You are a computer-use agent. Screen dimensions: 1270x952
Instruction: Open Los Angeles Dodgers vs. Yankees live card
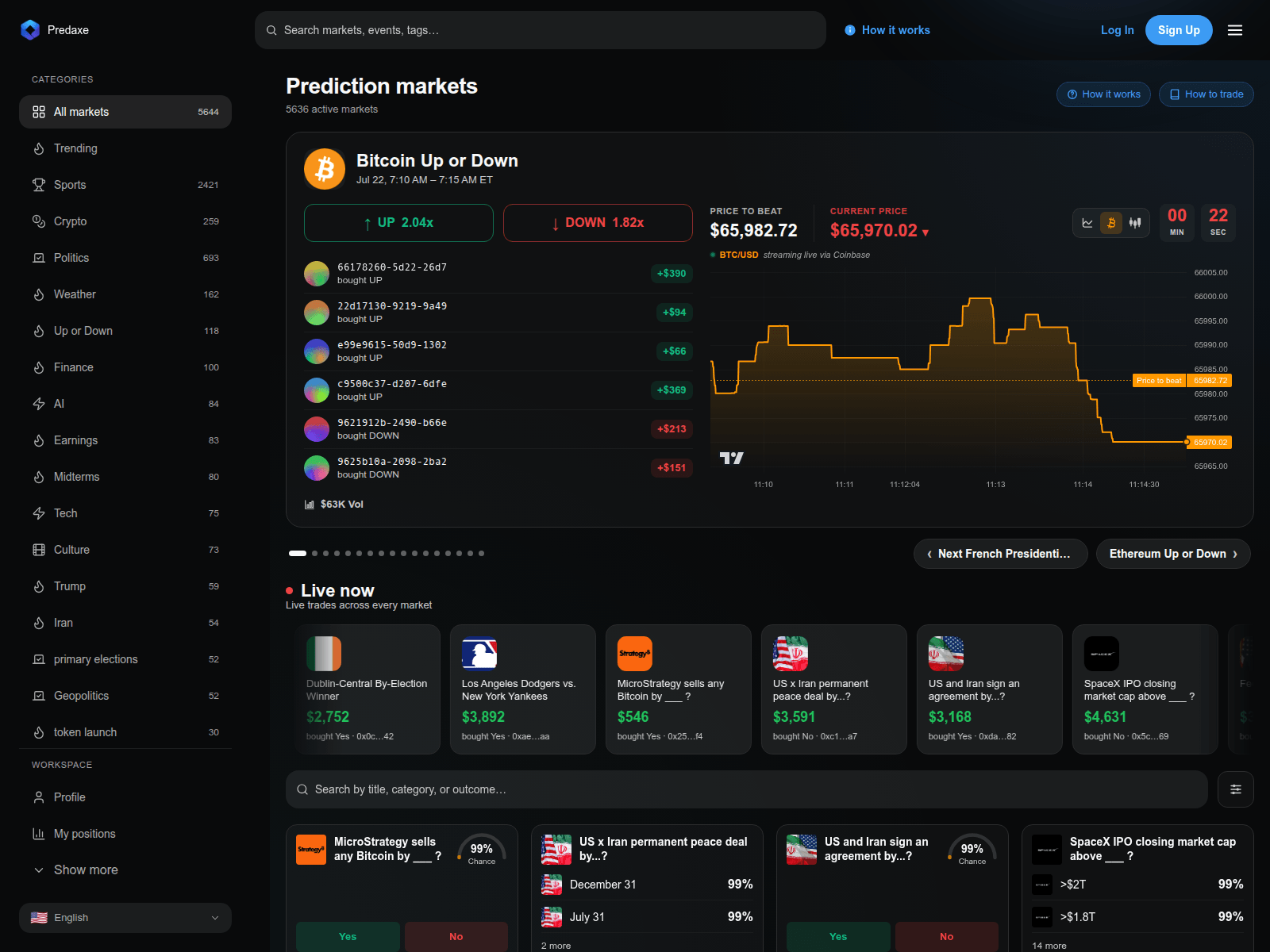point(523,689)
